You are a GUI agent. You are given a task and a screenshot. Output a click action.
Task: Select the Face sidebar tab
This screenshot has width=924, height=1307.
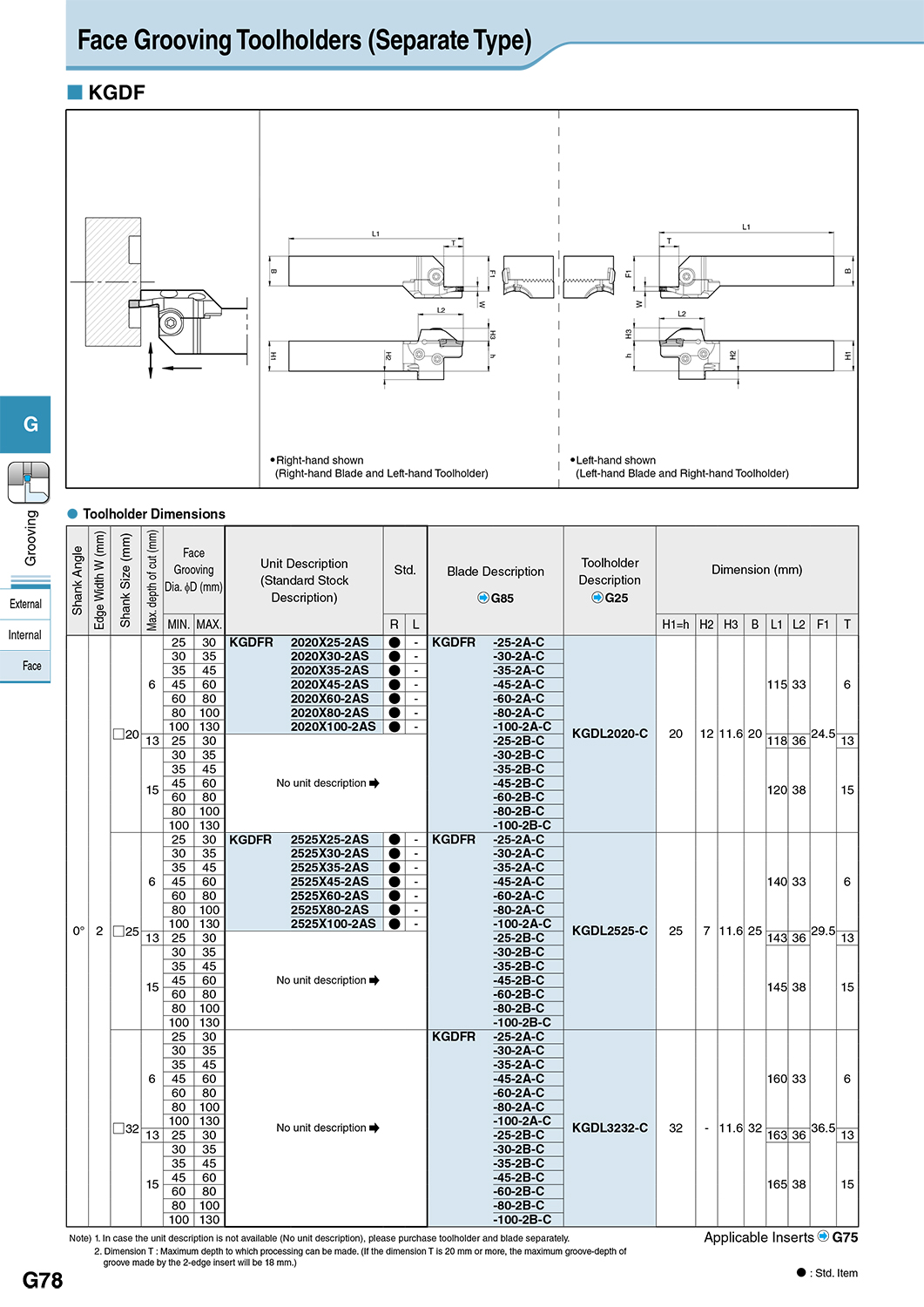click(x=25, y=666)
